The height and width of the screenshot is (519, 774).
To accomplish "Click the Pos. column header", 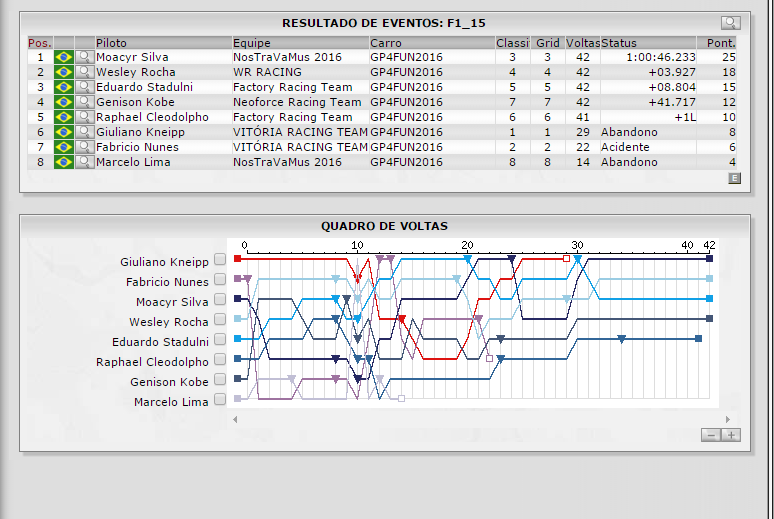I will click(x=40, y=43).
